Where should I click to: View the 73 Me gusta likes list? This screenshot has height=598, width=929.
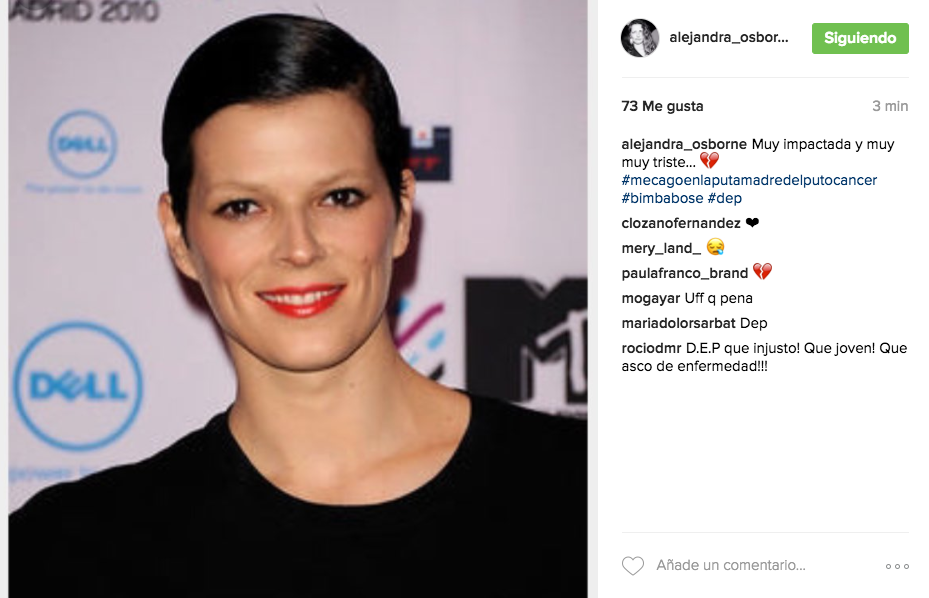[x=662, y=106]
